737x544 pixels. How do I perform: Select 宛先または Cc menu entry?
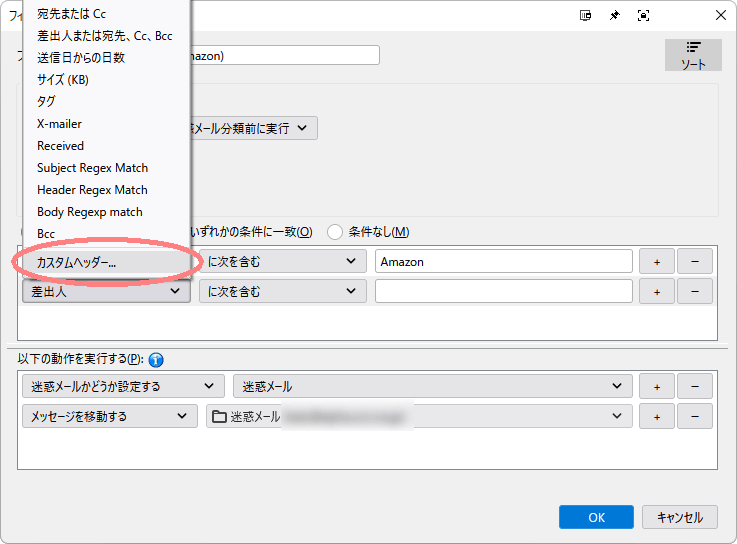107,14
